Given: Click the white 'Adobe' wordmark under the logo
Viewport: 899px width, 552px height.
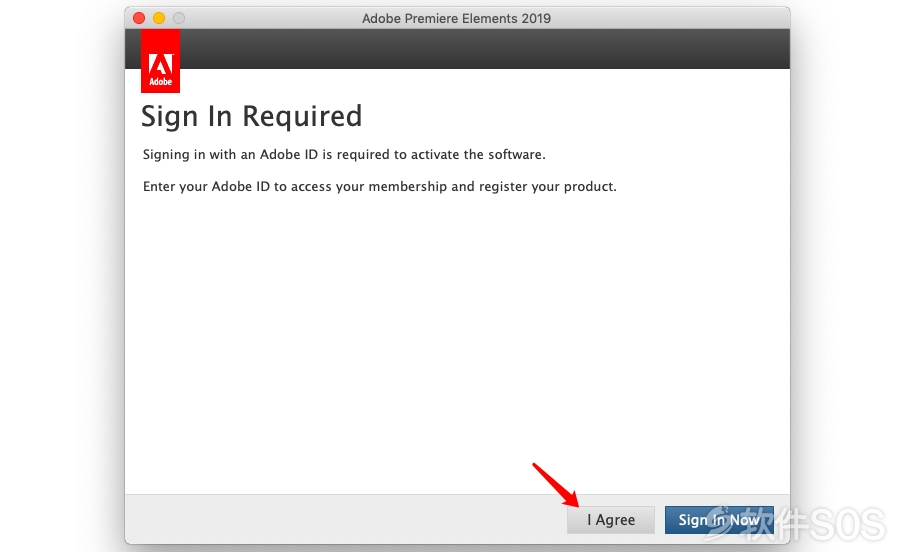Looking at the screenshot, I should click(161, 82).
